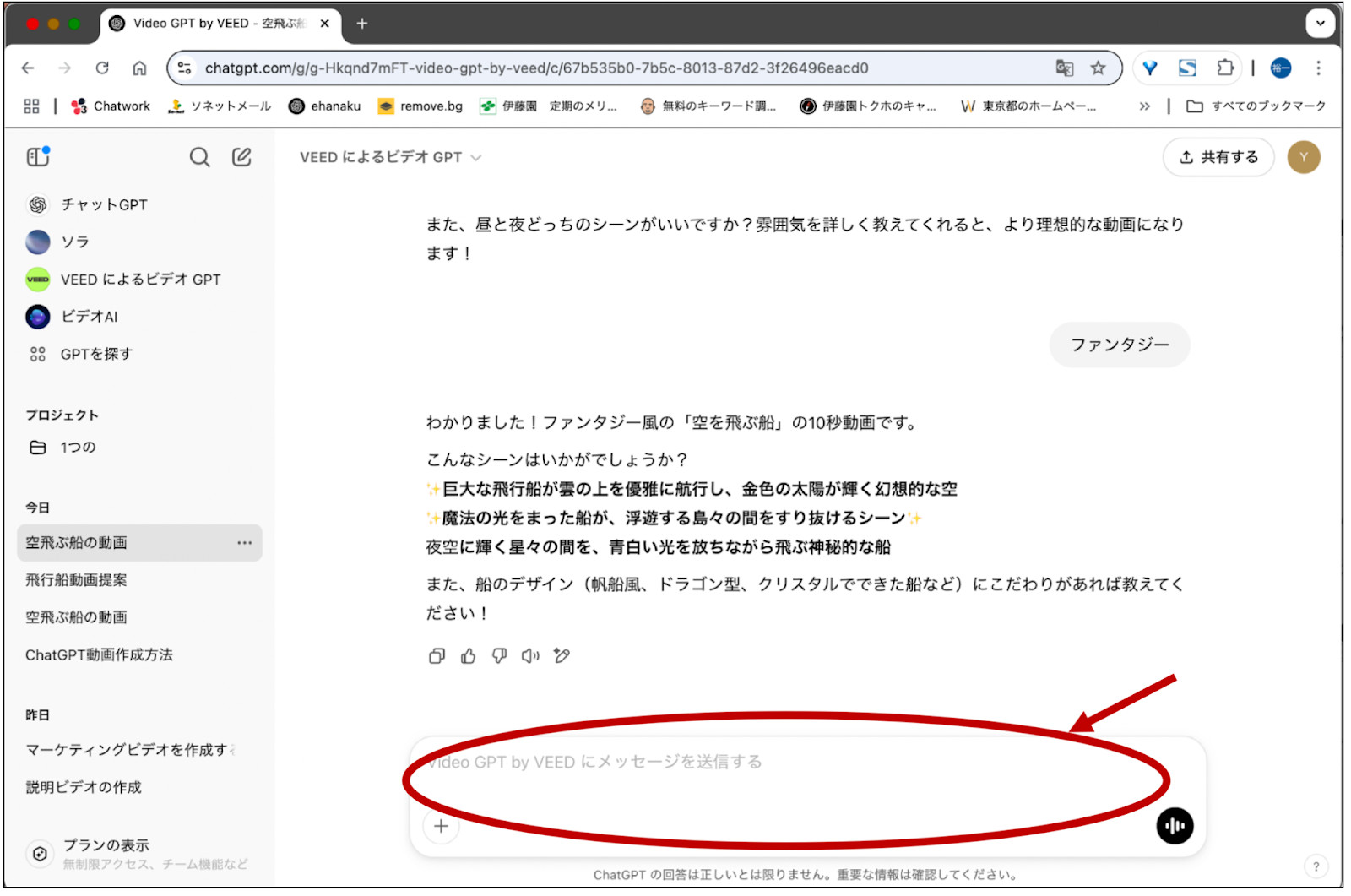Translate this page icon

pyautogui.click(x=1065, y=68)
